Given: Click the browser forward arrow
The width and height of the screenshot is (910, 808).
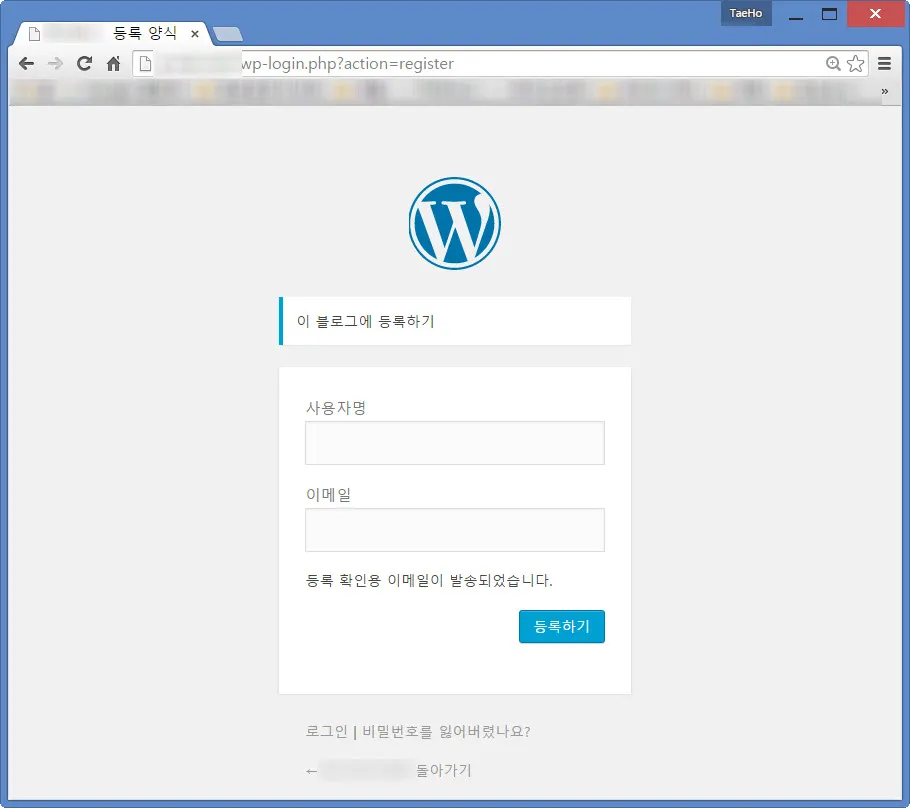Looking at the screenshot, I should pyautogui.click(x=55, y=63).
